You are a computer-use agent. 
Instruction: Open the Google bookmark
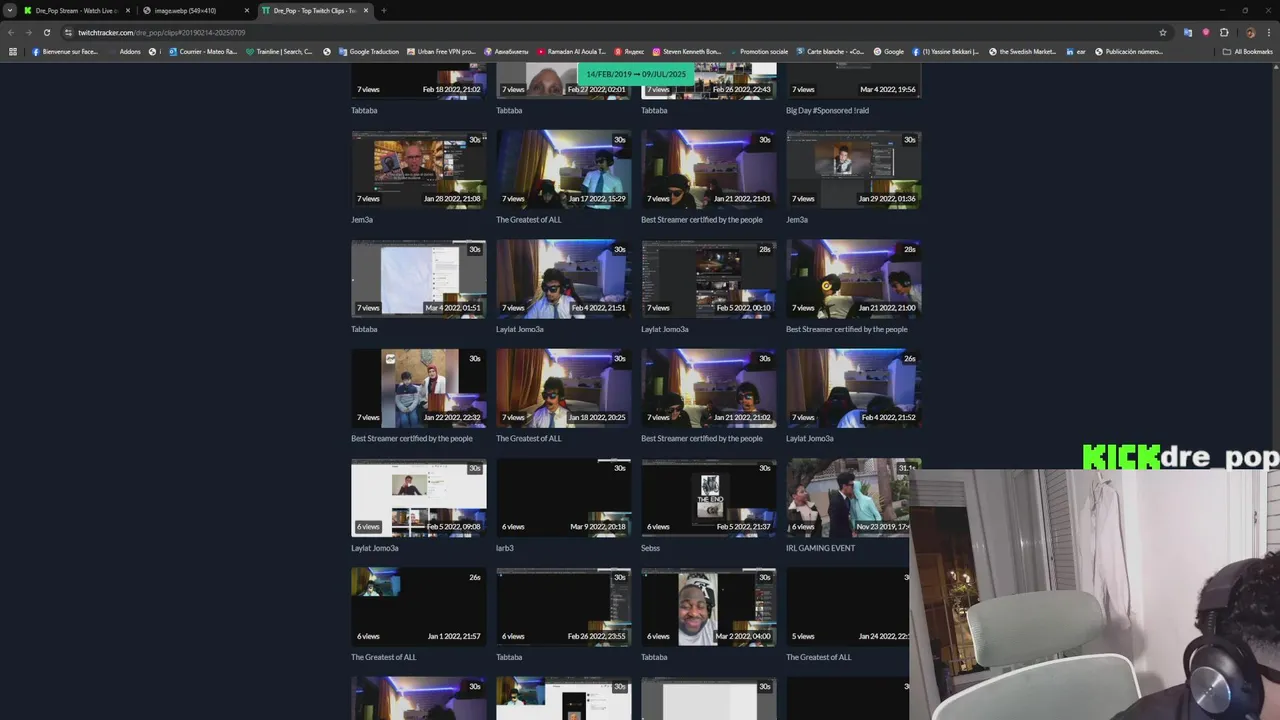coord(888,51)
